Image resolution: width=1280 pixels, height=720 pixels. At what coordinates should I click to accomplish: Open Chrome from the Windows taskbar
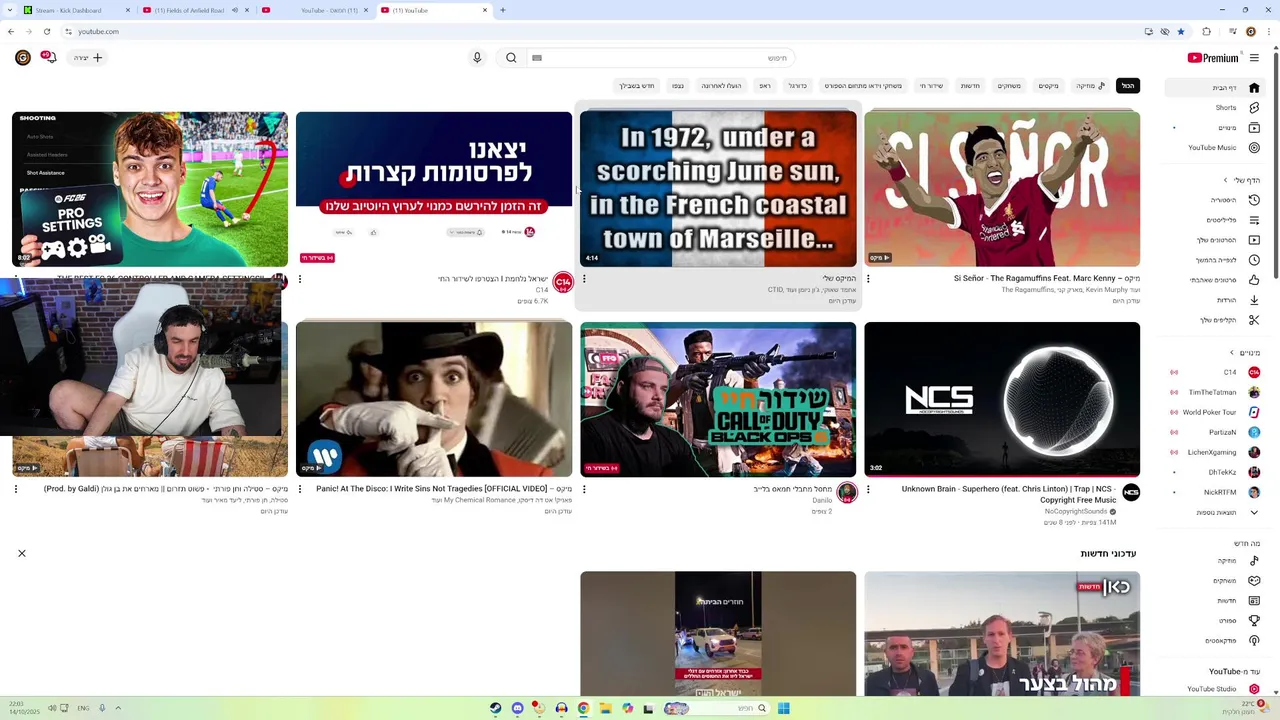tap(583, 708)
